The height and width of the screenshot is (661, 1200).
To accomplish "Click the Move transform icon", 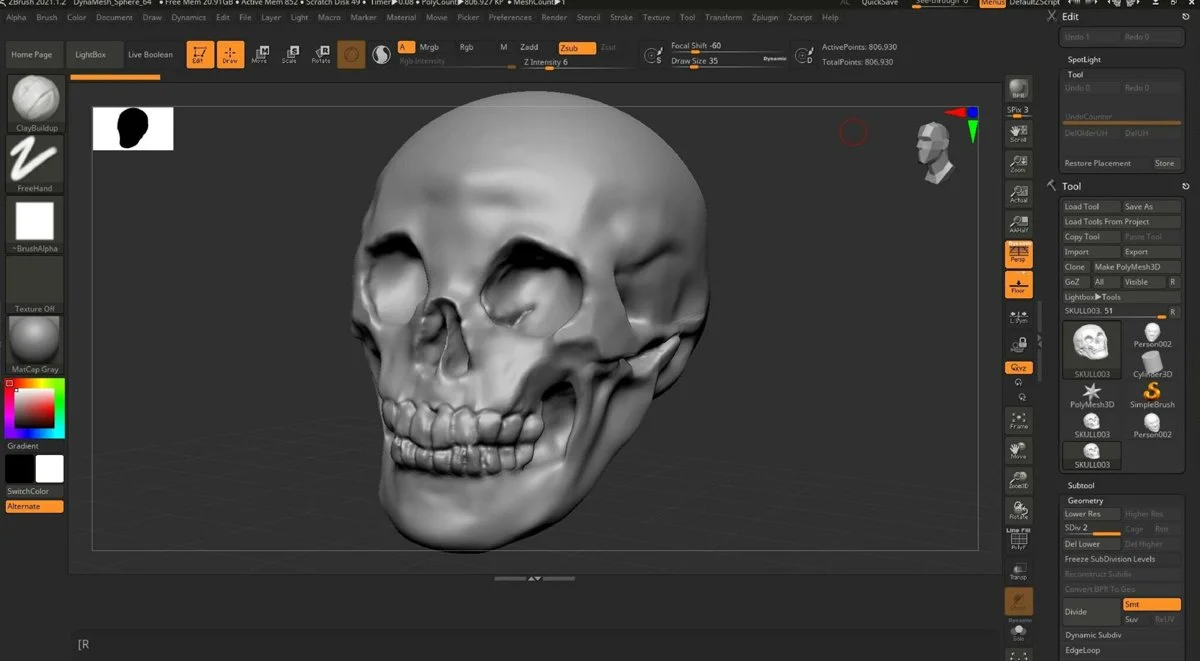I will 260,55.
